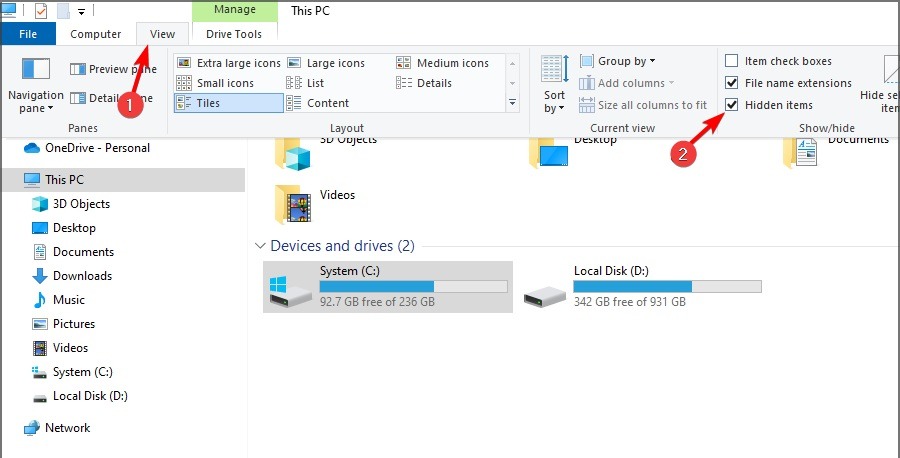Select the System (C:) drive tile
The image size is (900, 458).
click(387, 287)
